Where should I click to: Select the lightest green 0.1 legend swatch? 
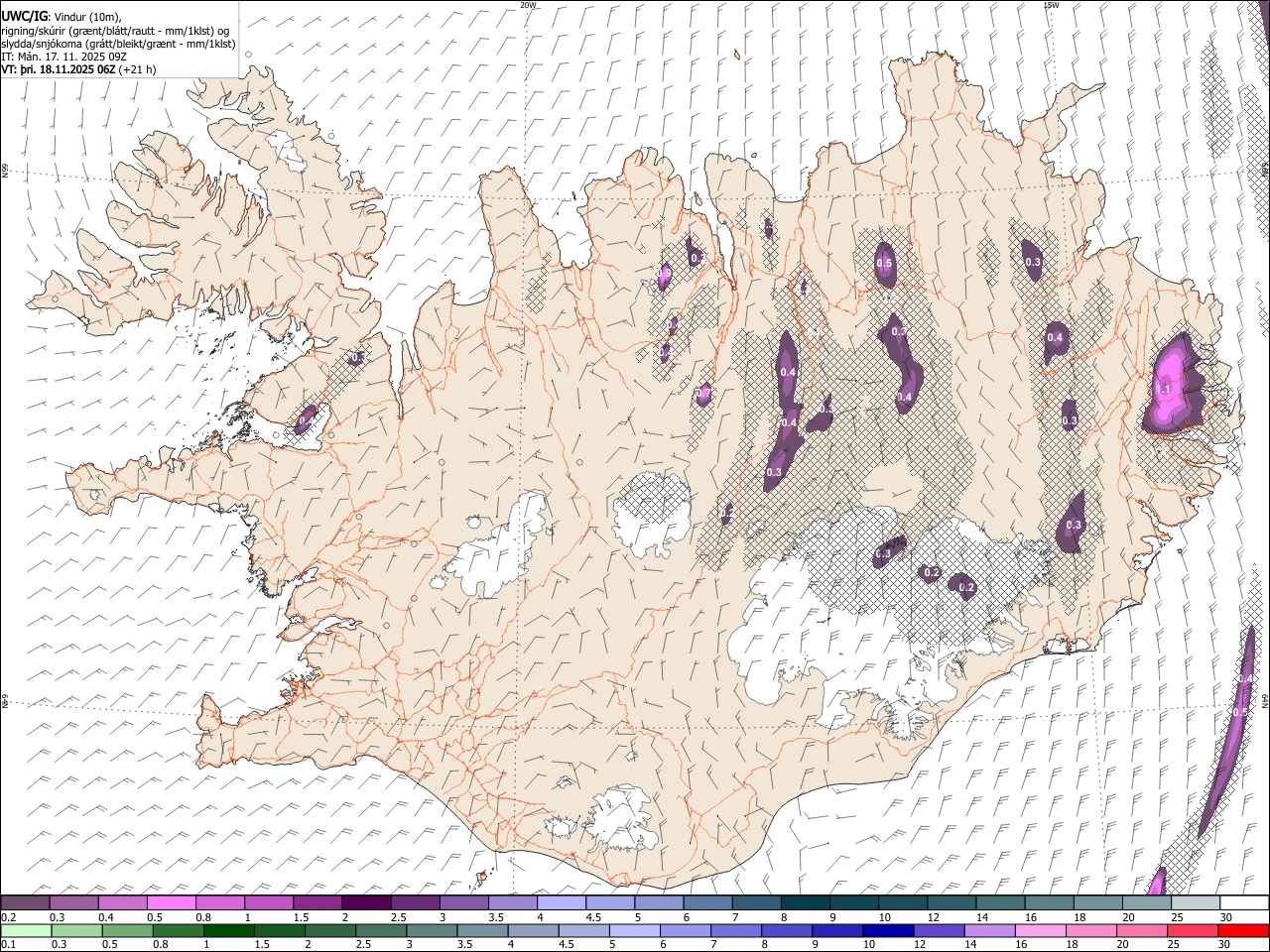click(26, 931)
